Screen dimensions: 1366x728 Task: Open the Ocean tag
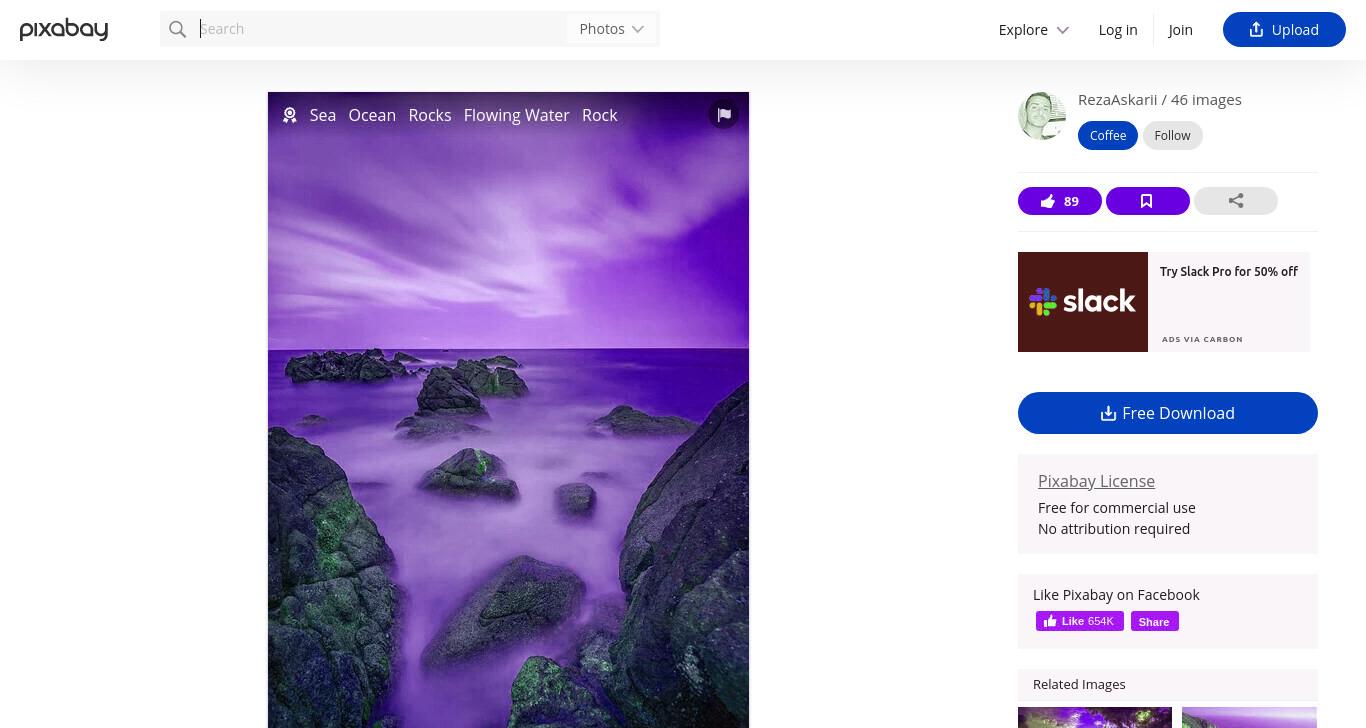coord(372,115)
